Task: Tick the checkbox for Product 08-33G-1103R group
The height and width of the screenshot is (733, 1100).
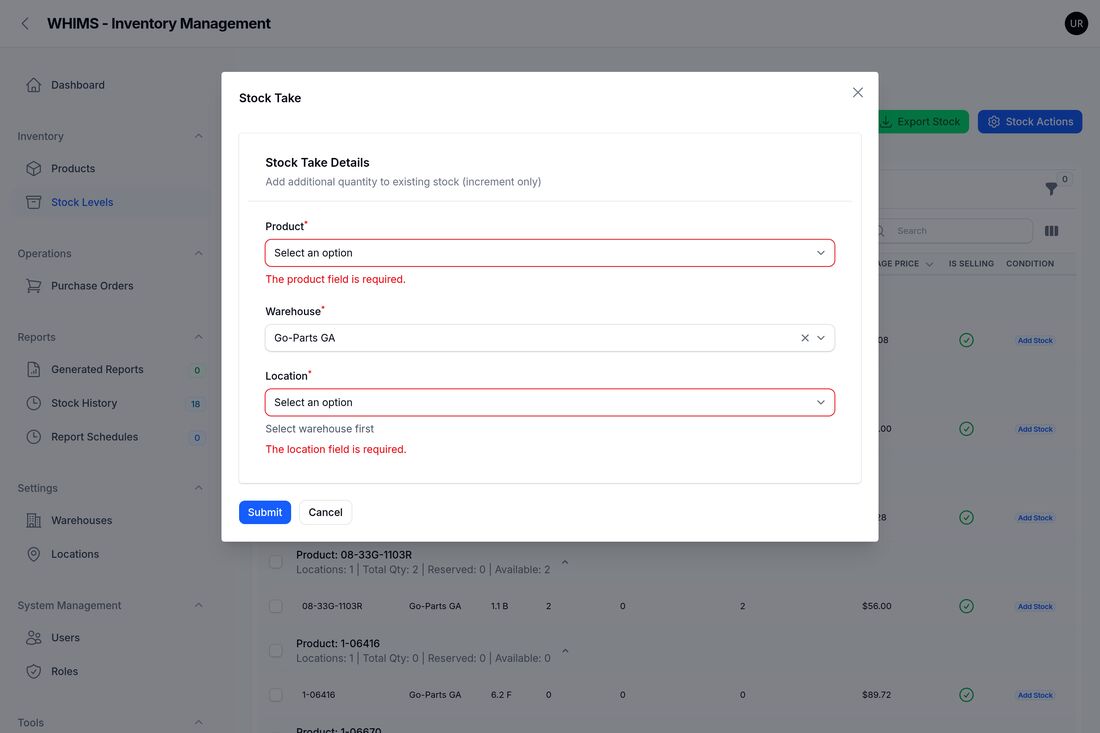Action: 276,562
